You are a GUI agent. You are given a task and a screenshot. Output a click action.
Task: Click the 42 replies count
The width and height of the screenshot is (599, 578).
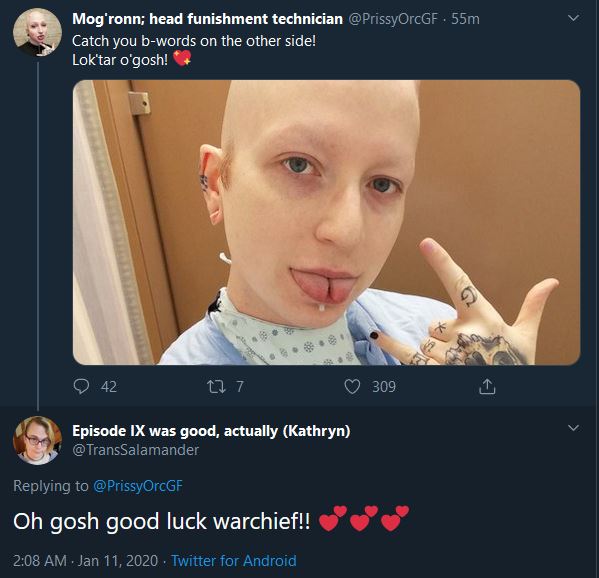tap(109, 387)
